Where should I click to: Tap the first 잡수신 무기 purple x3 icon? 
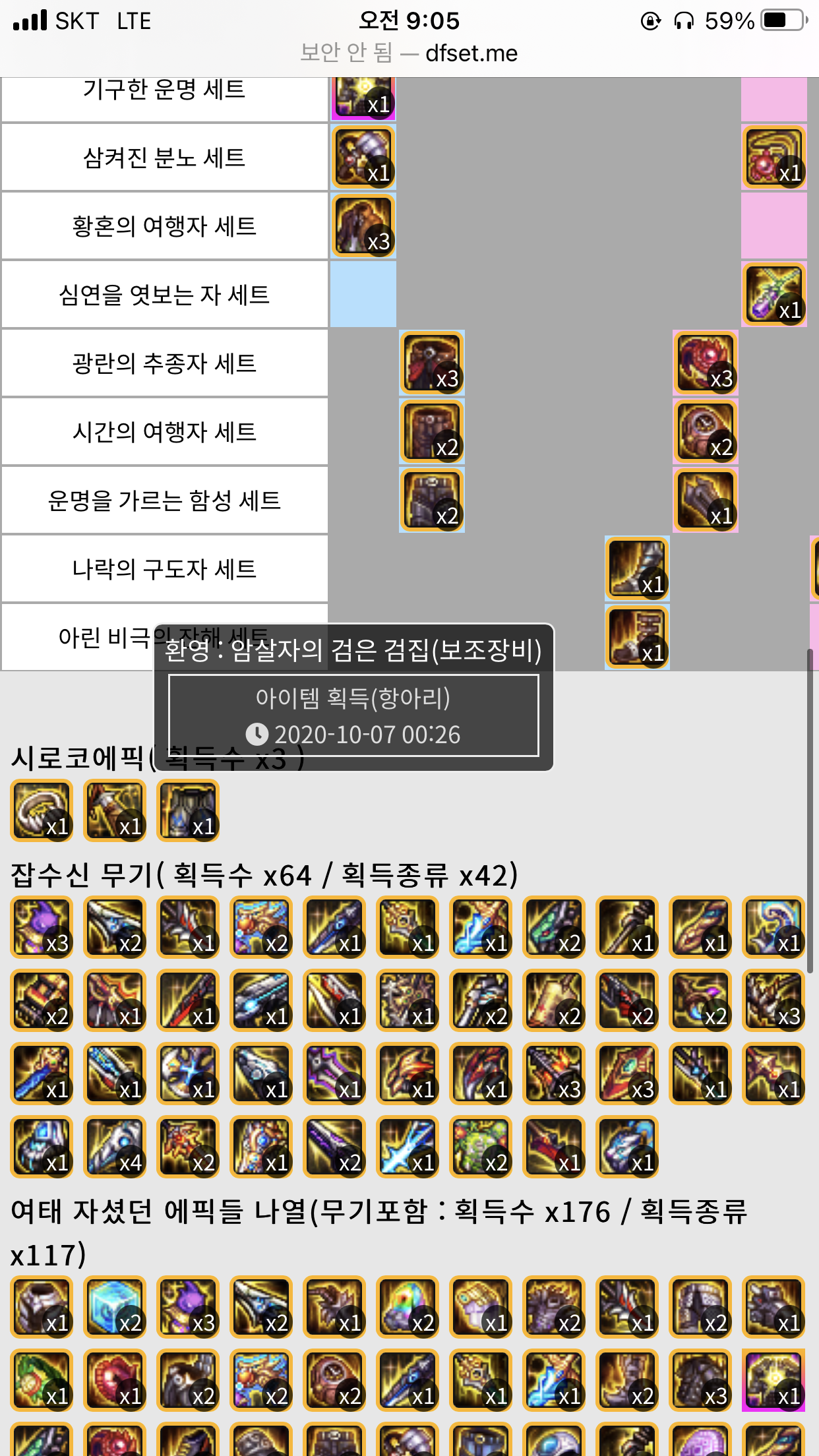tap(42, 927)
